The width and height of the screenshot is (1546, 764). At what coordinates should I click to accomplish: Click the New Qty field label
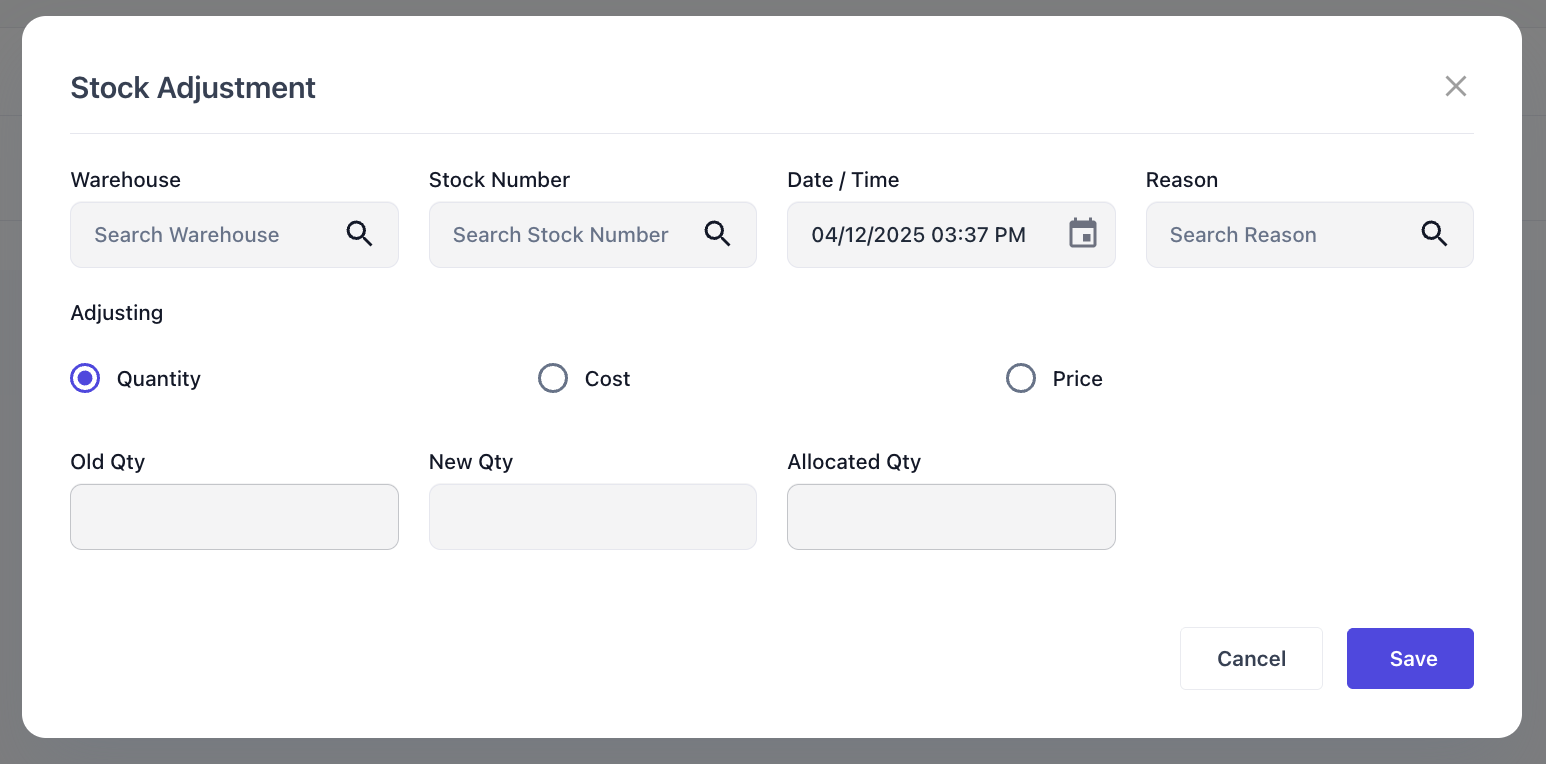coord(471,462)
